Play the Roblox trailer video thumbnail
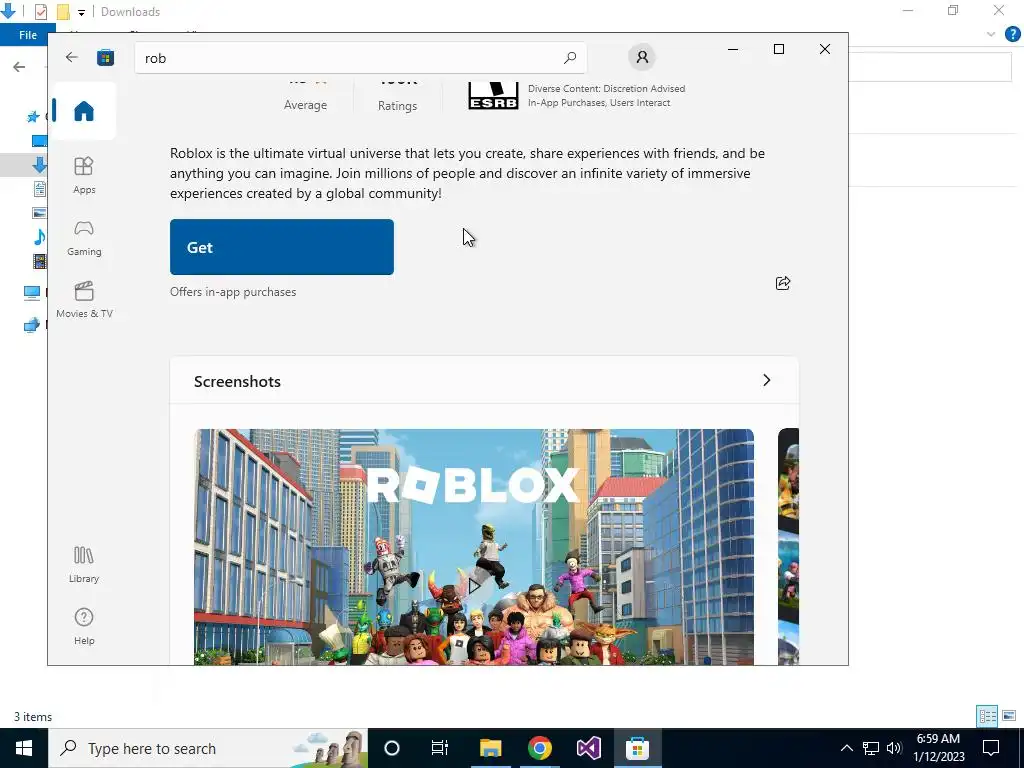The width and height of the screenshot is (1024, 768). [x=474, y=586]
